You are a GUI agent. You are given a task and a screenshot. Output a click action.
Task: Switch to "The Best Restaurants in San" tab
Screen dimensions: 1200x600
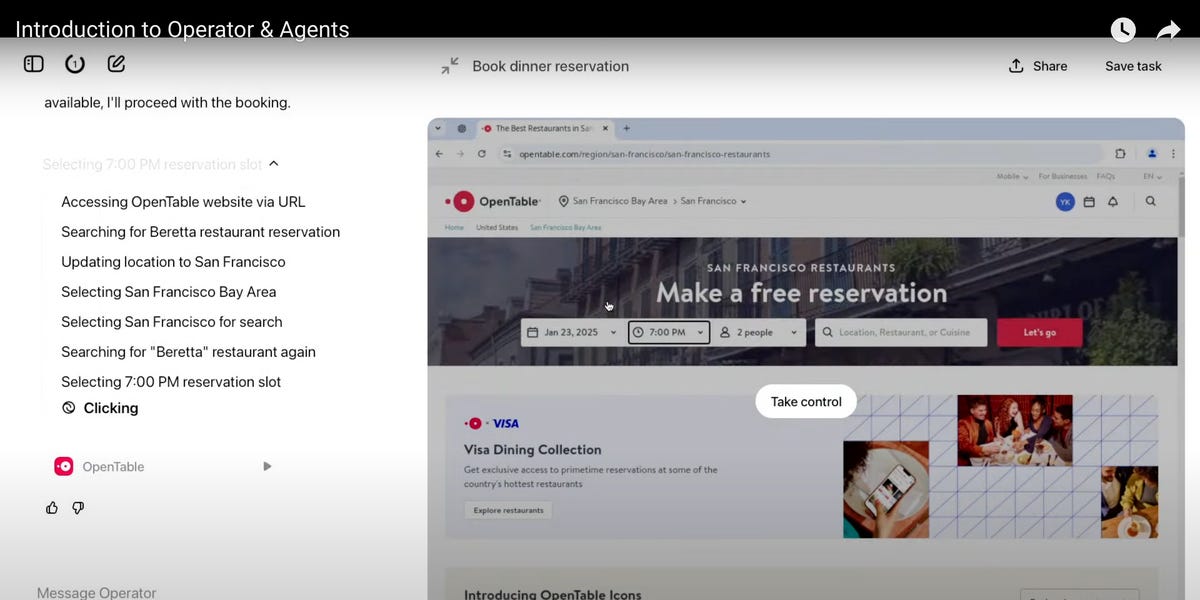coord(543,128)
